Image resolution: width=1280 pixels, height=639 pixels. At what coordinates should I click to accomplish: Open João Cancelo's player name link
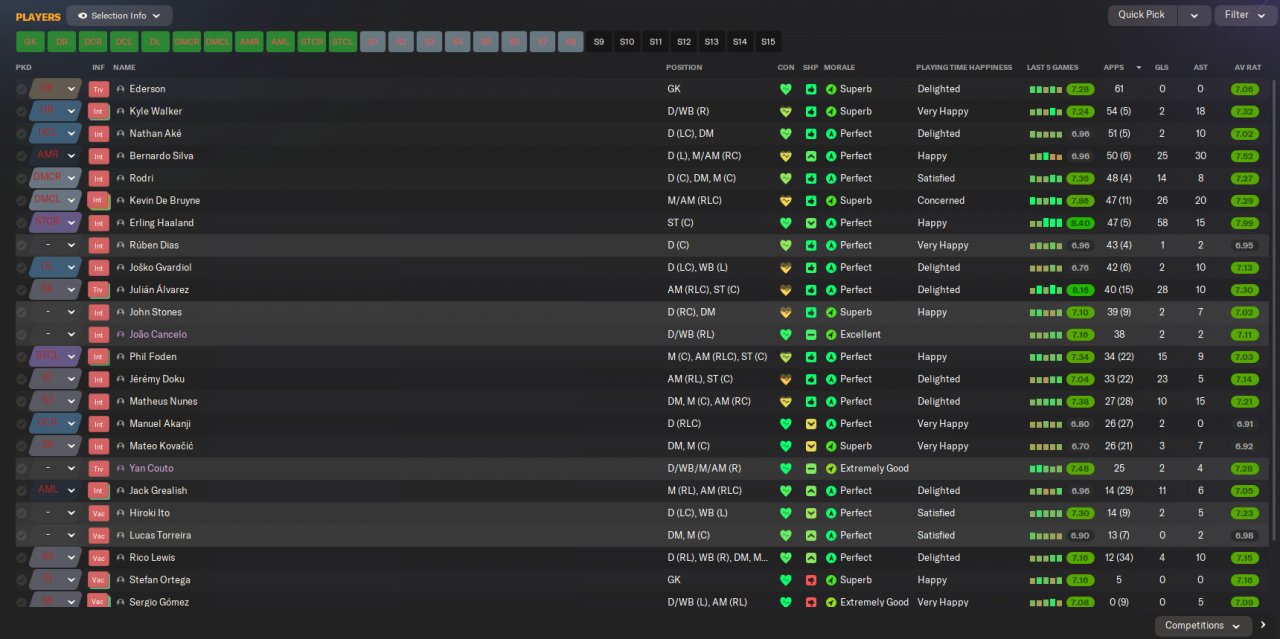click(x=158, y=334)
